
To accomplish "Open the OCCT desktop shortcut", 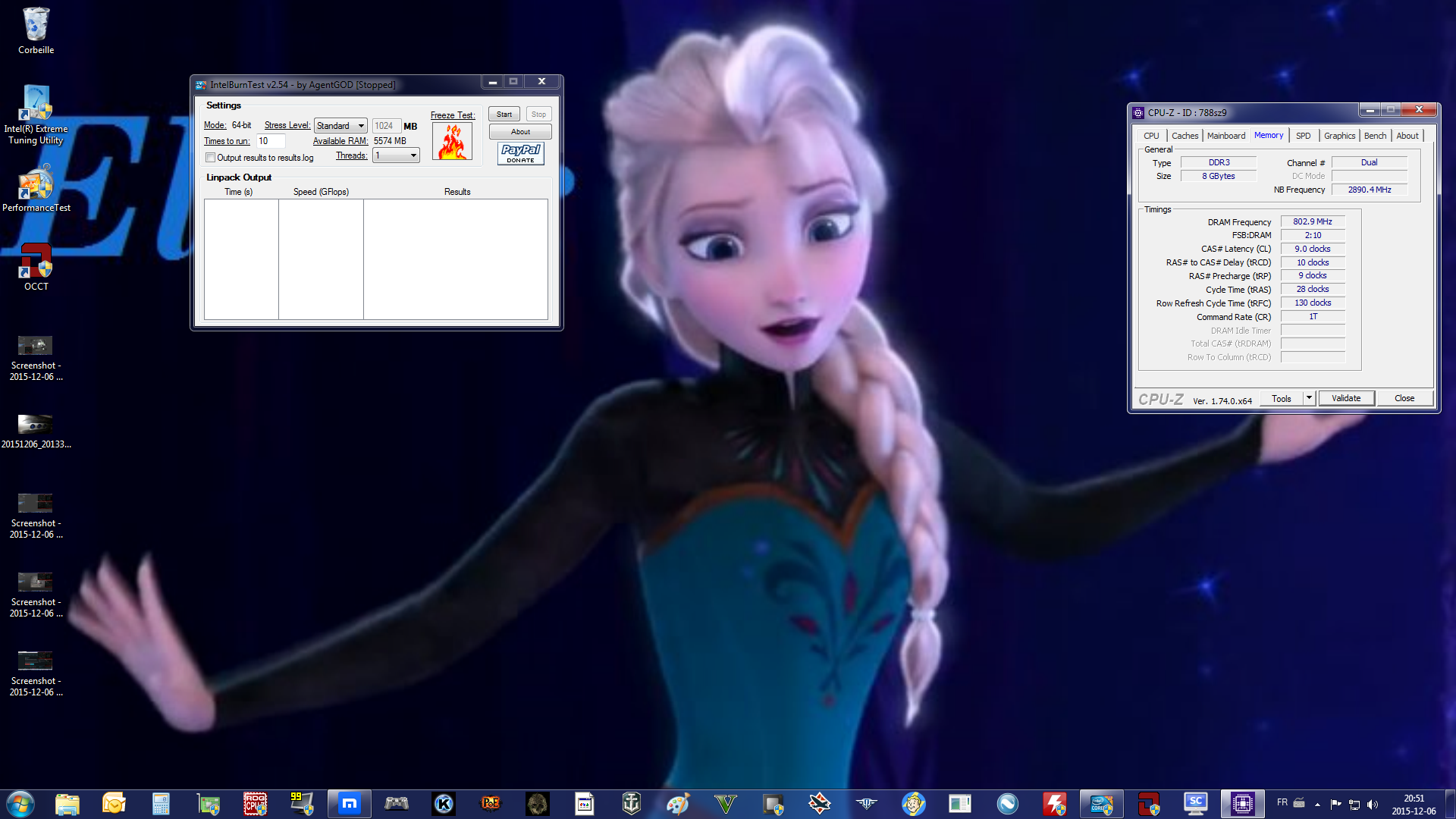I will pyautogui.click(x=36, y=266).
